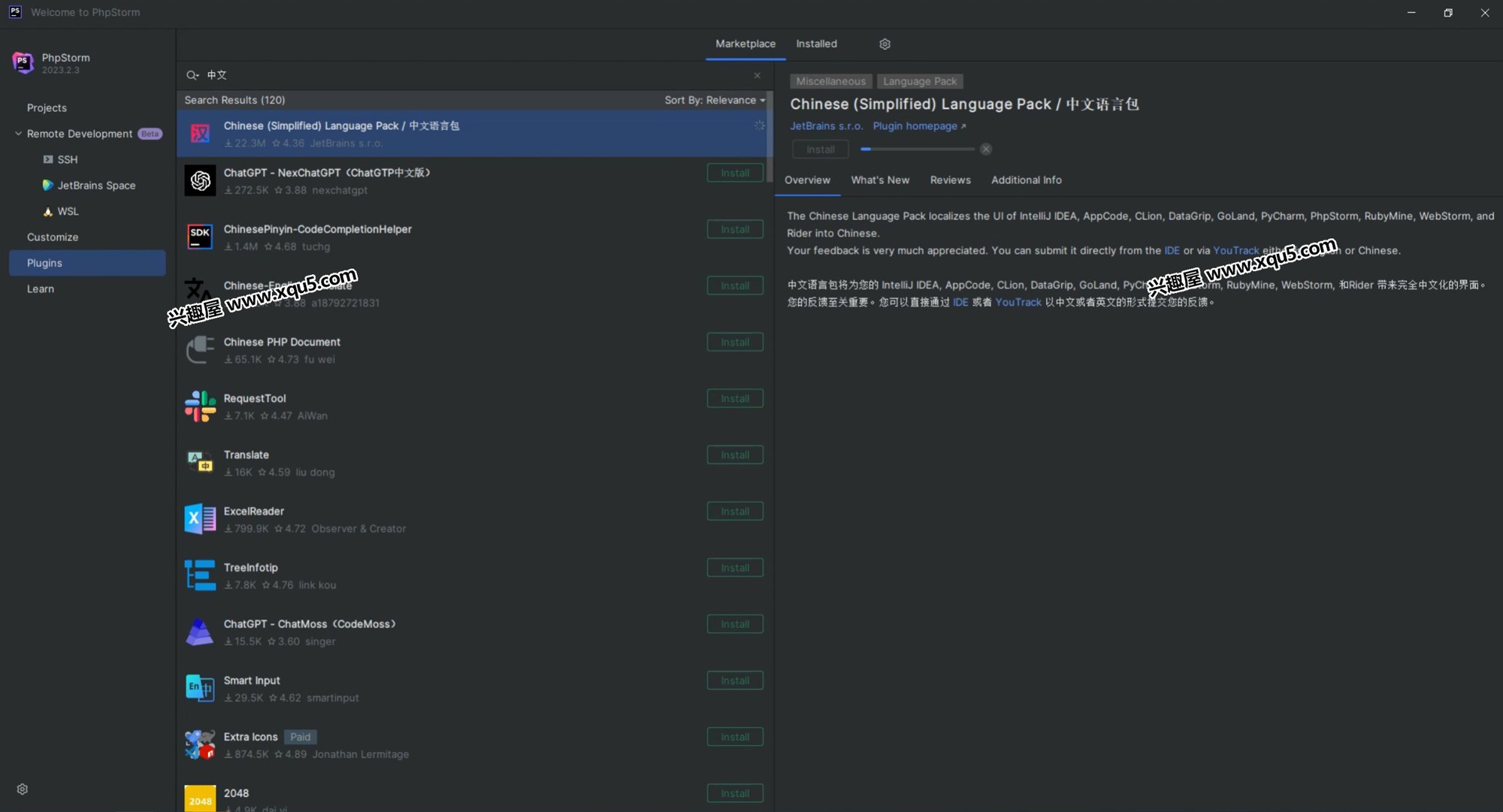
Task: Click the RequestTool plugin icon
Action: pyautogui.click(x=199, y=406)
